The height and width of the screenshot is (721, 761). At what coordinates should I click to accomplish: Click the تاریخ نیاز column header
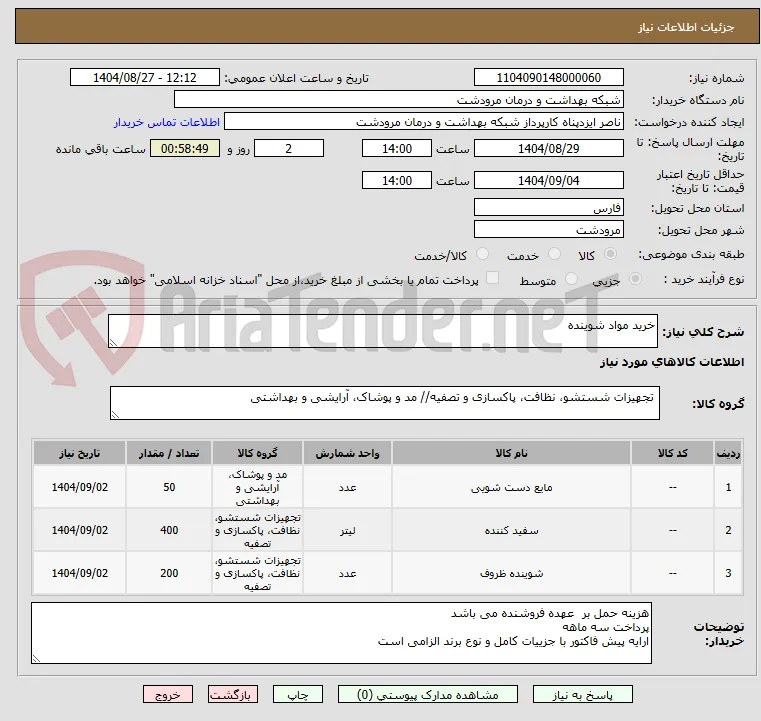click(x=80, y=453)
